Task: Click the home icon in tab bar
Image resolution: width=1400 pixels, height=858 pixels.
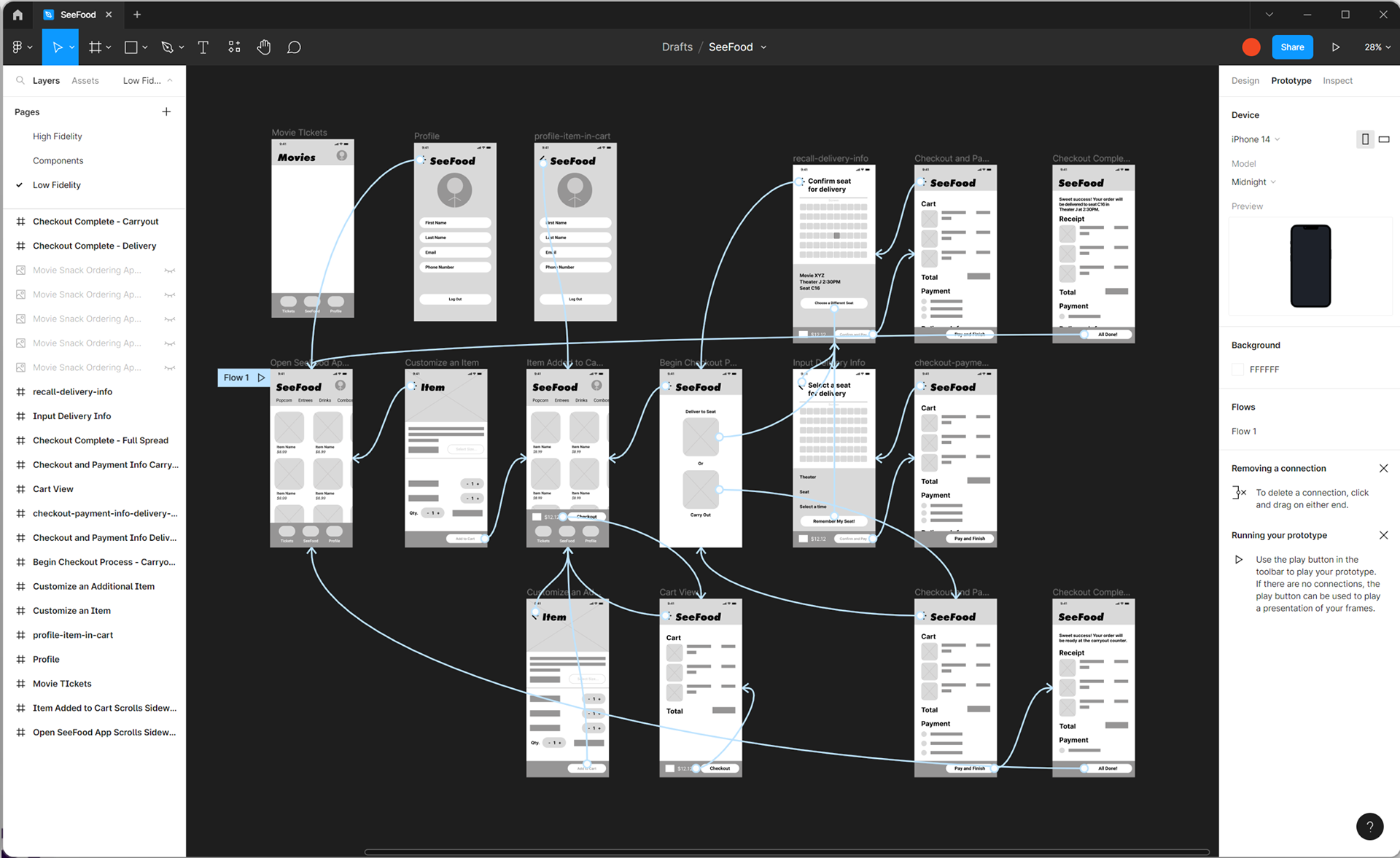Action: (x=17, y=15)
